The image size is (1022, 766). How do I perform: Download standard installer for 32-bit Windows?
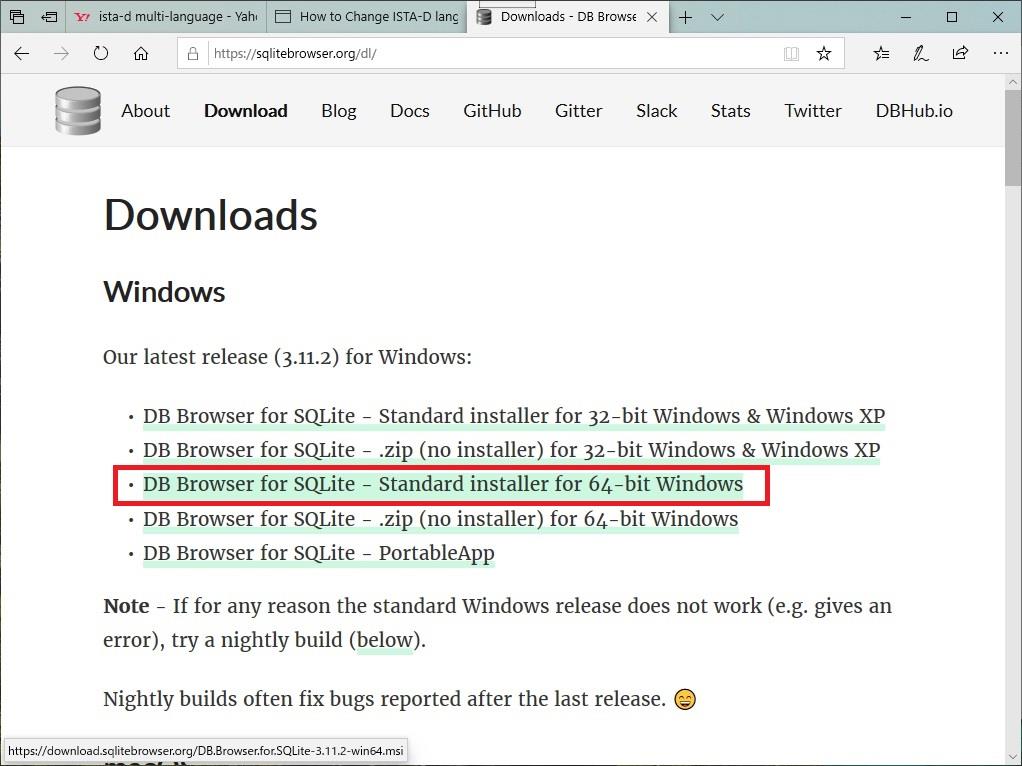click(514, 416)
